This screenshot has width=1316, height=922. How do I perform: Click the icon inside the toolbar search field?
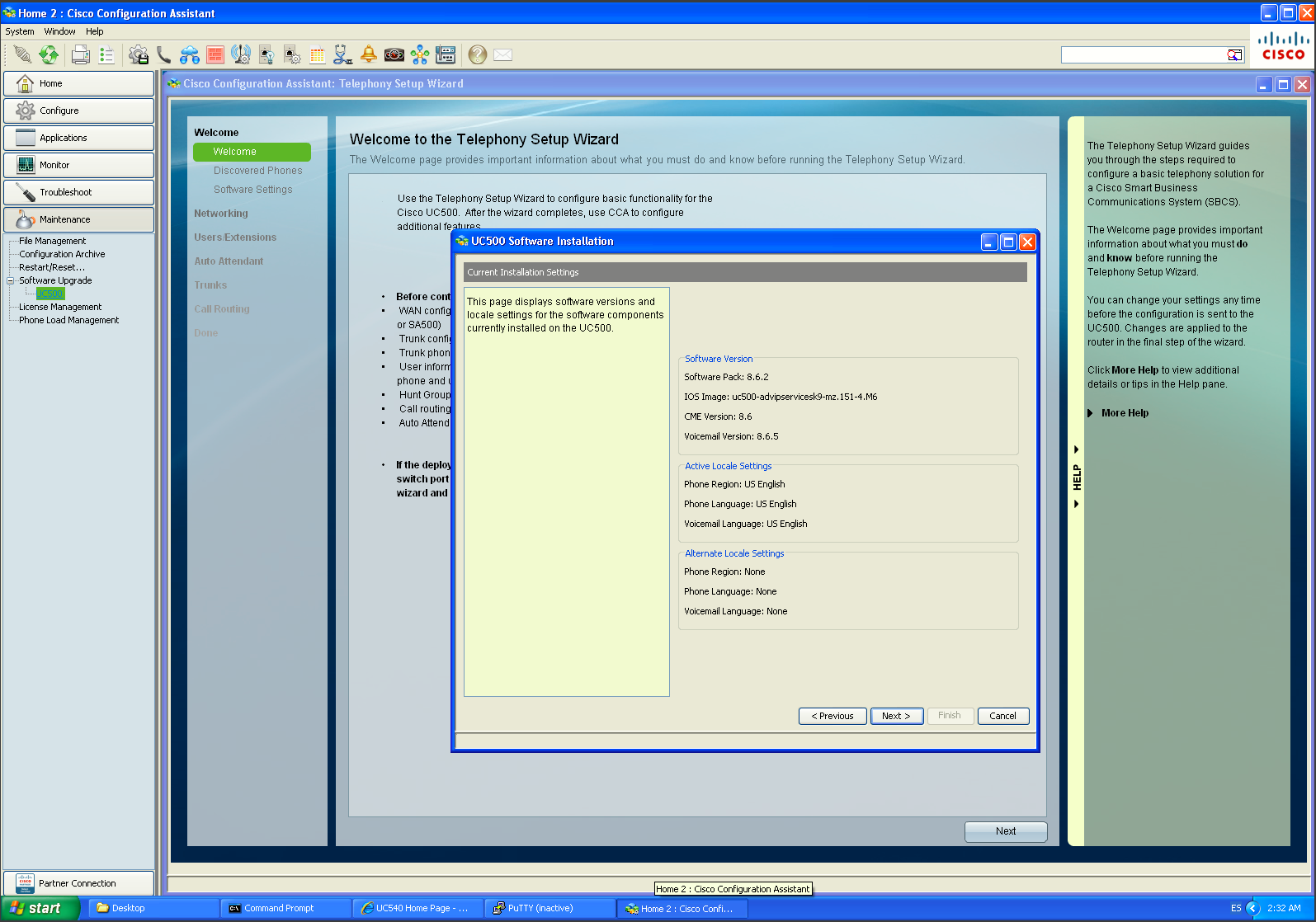coord(1234,54)
